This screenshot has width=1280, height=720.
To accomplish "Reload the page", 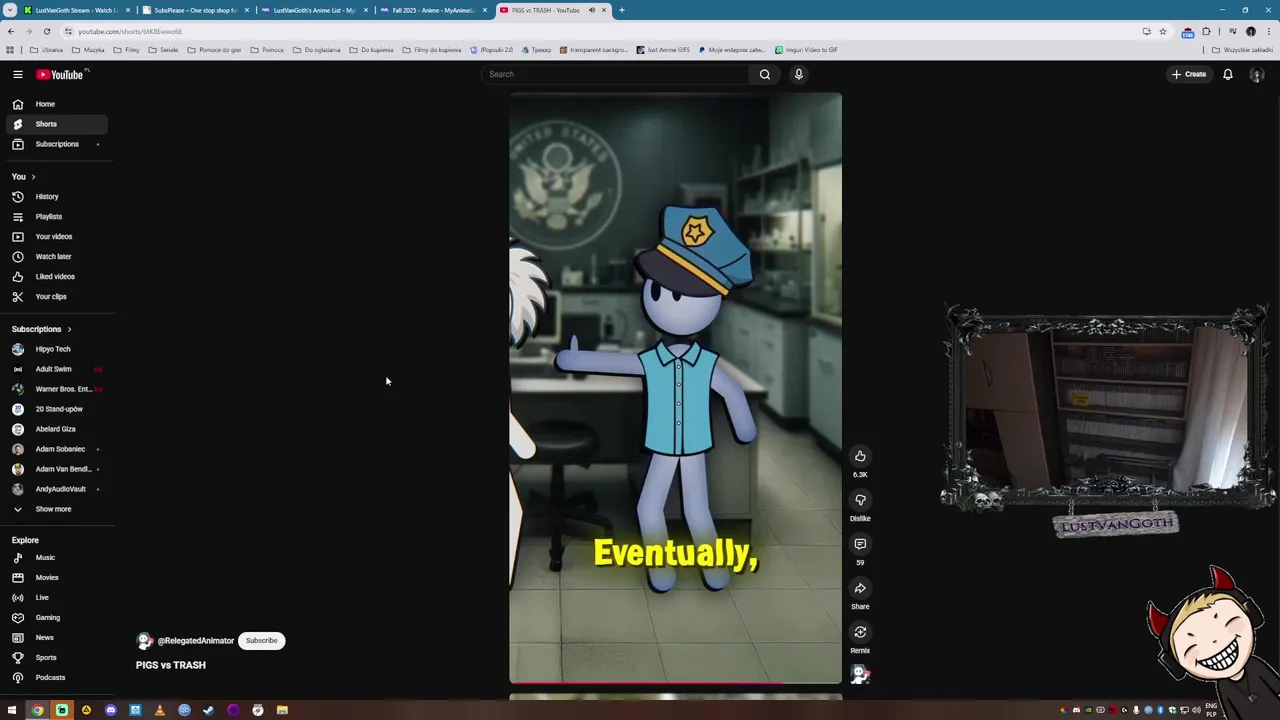I will pyautogui.click(x=46, y=31).
